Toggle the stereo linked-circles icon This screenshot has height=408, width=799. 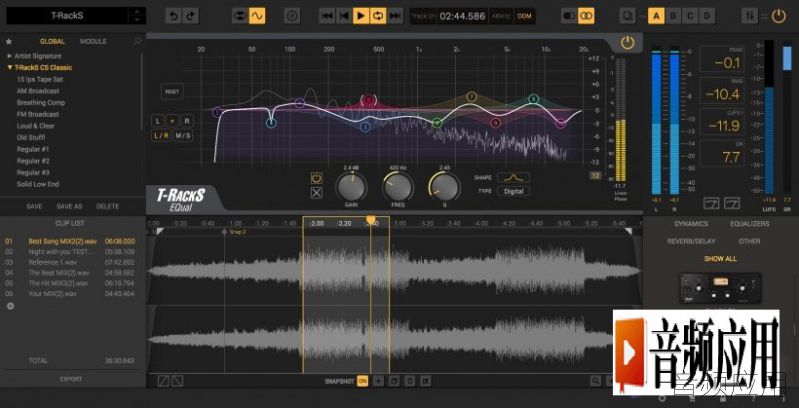(x=586, y=16)
